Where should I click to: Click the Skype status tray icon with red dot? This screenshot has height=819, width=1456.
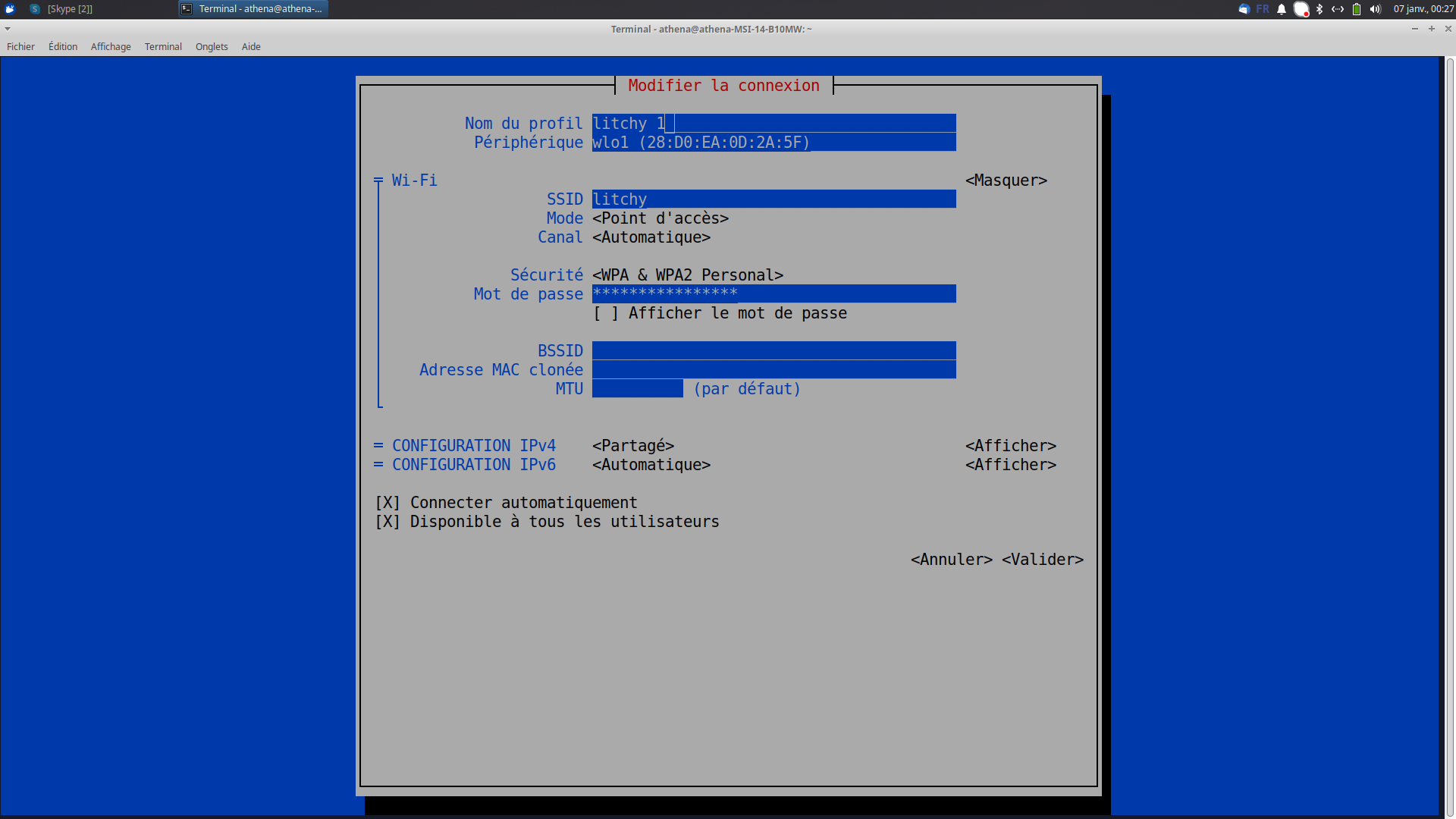point(1301,9)
